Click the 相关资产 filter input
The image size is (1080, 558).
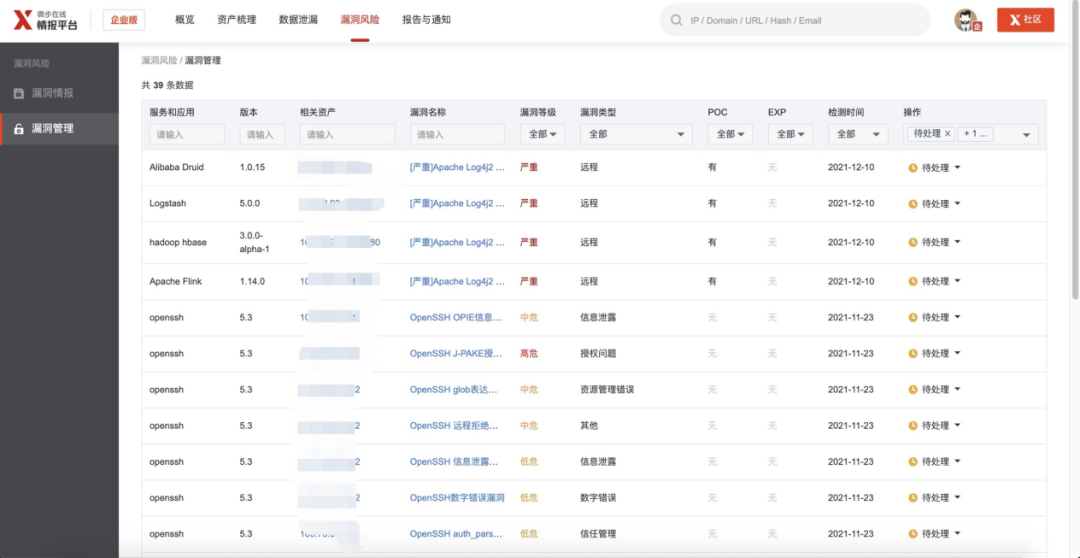347,134
